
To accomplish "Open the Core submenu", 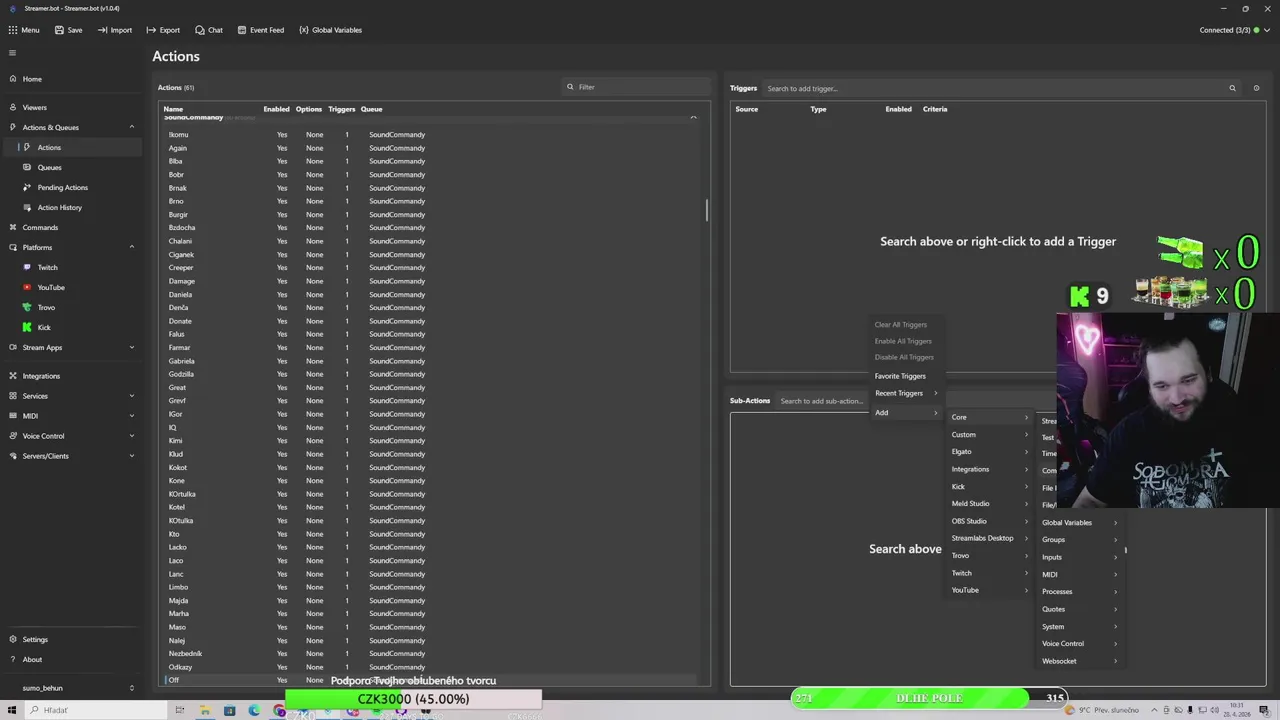I will click(989, 417).
